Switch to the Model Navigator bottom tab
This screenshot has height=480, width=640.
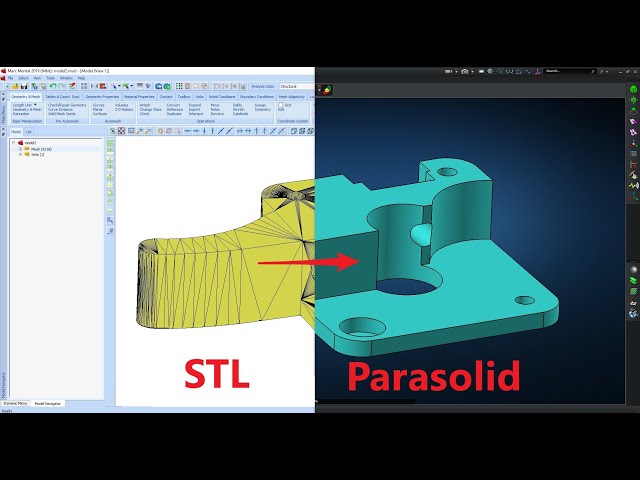tap(47, 403)
